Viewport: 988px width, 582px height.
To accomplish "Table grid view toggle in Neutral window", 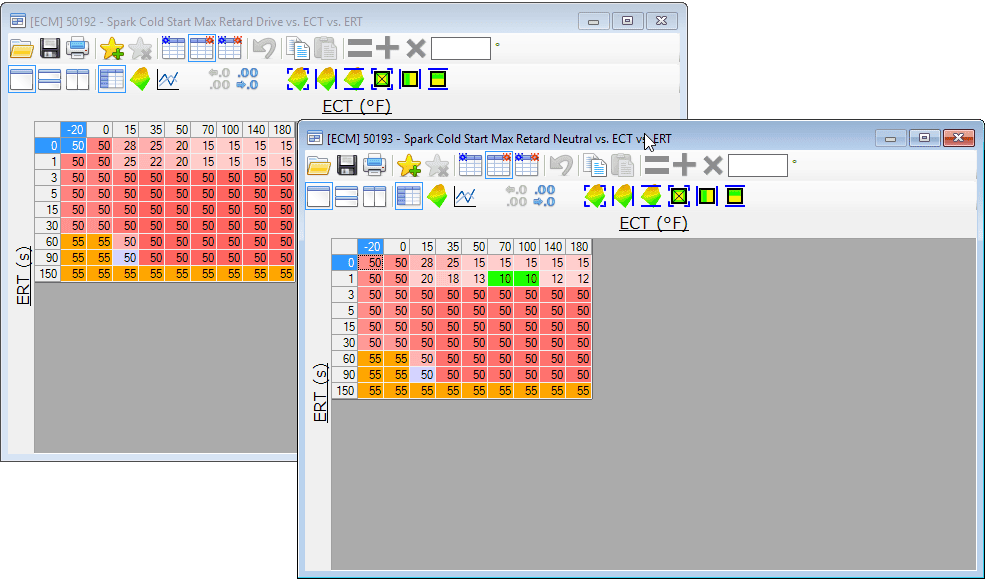I will tap(409, 197).
